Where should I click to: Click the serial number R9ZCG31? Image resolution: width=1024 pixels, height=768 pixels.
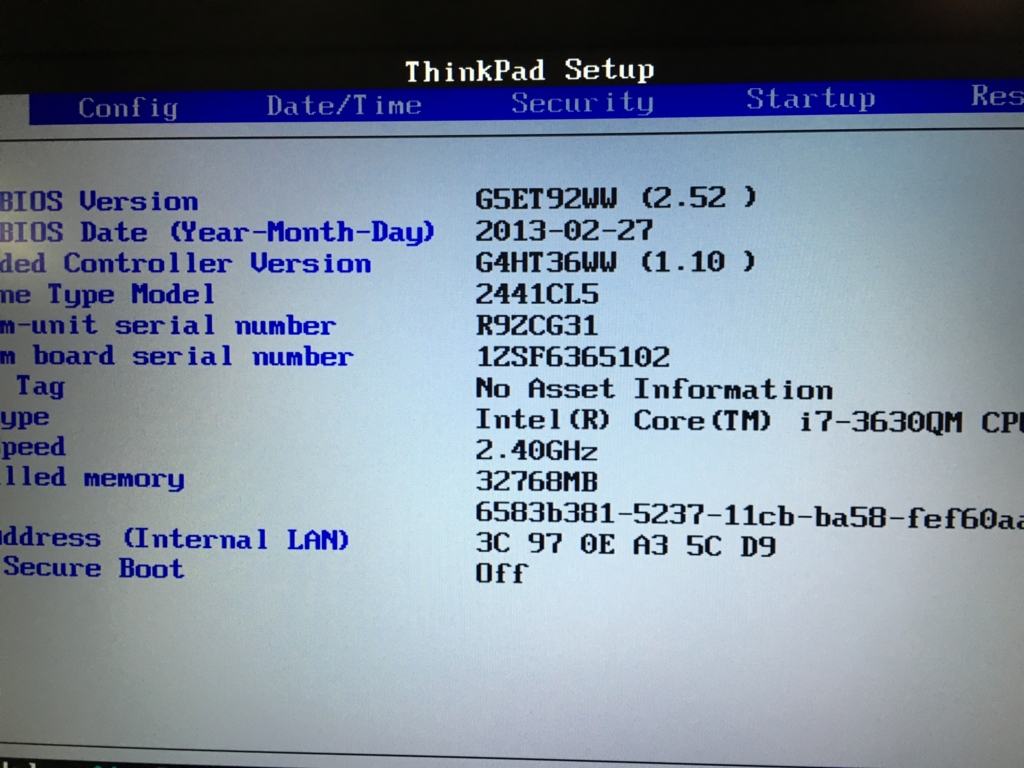(x=536, y=325)
